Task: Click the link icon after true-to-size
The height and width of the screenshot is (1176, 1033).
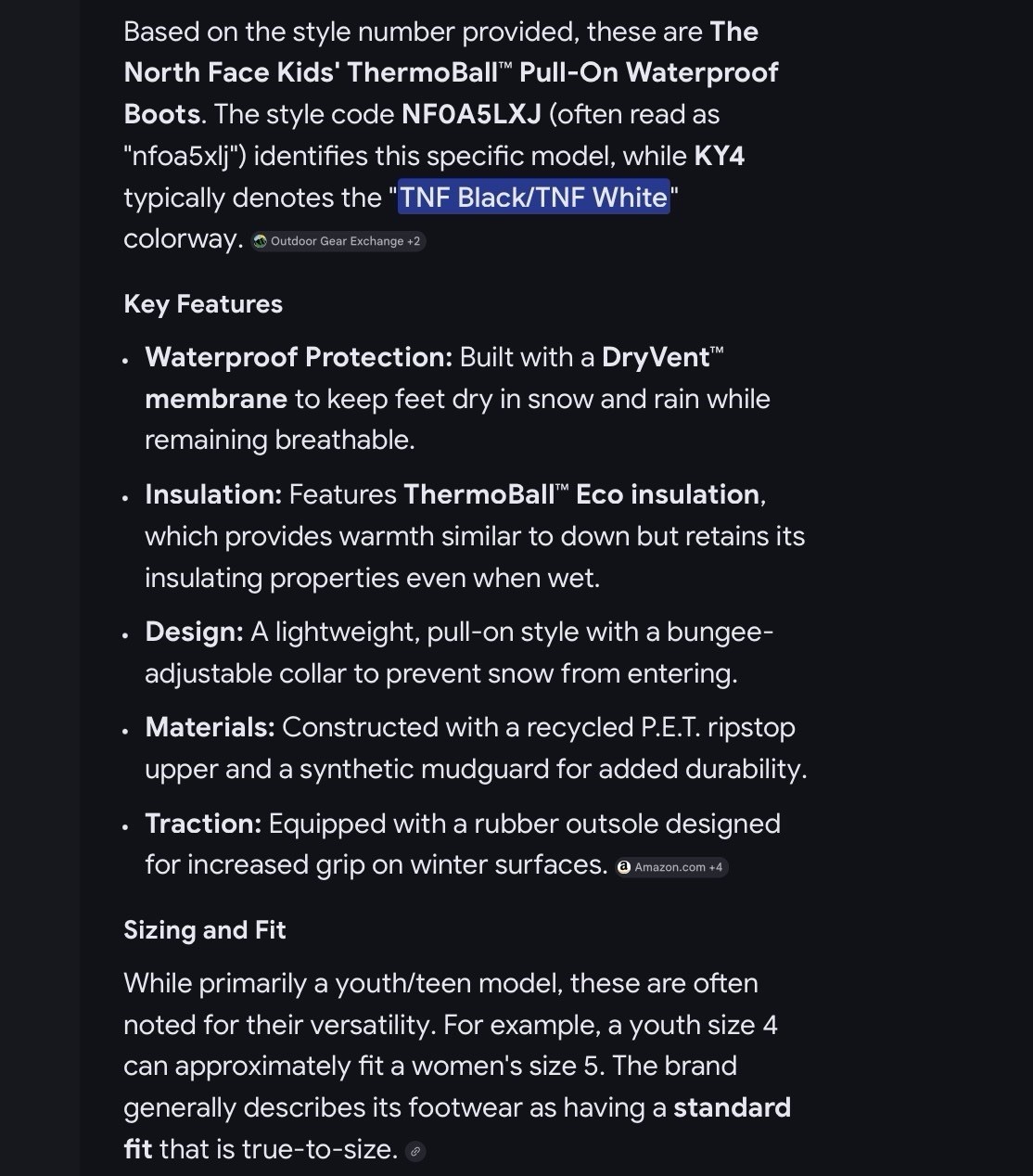Action: tap(415, 1151)
